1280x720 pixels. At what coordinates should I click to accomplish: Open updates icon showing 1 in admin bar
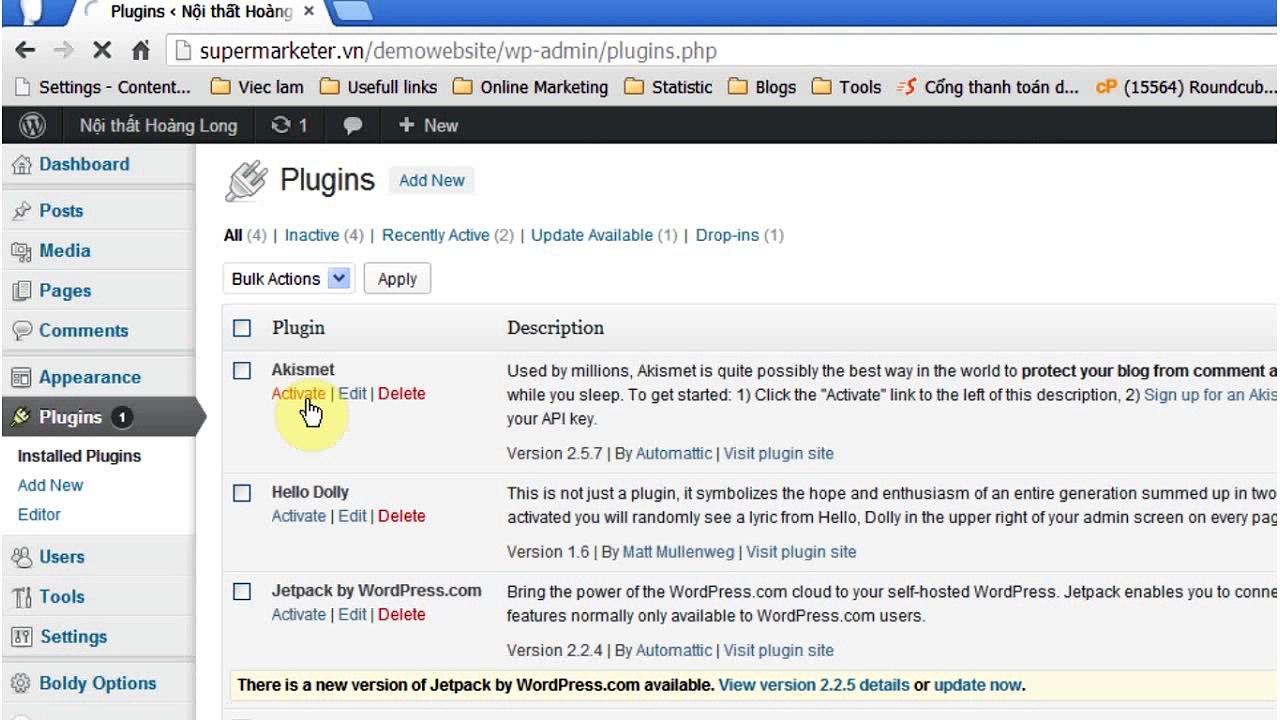pos(289,125)
